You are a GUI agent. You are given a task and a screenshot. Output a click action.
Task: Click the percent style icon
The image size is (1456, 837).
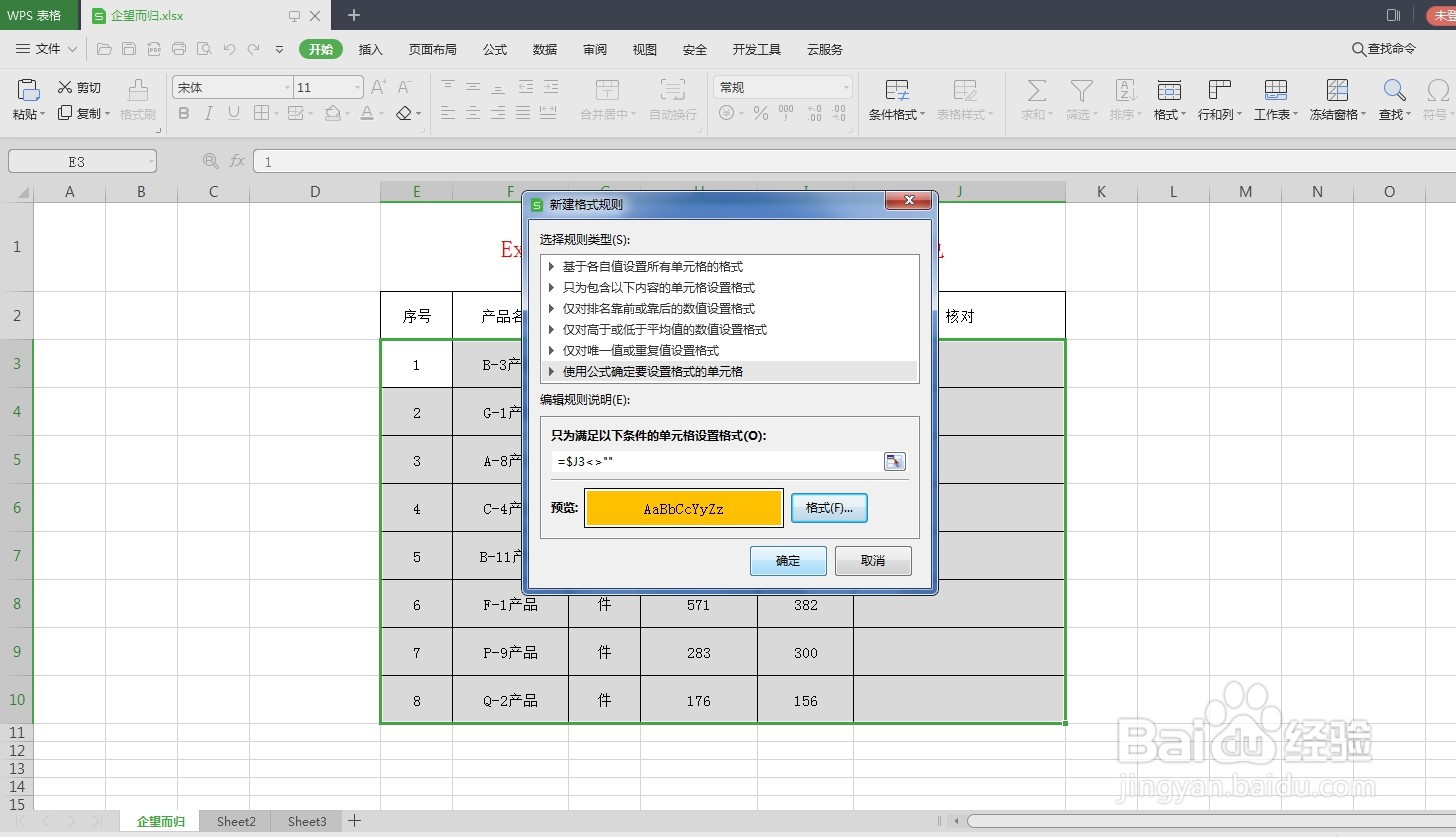tap(761, 114)
